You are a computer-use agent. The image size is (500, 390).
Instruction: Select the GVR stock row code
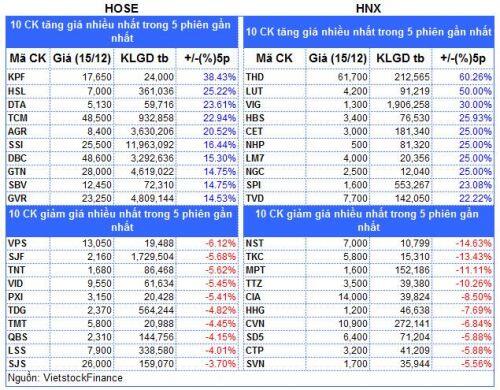pyautogui.click(x=17, y=198)
